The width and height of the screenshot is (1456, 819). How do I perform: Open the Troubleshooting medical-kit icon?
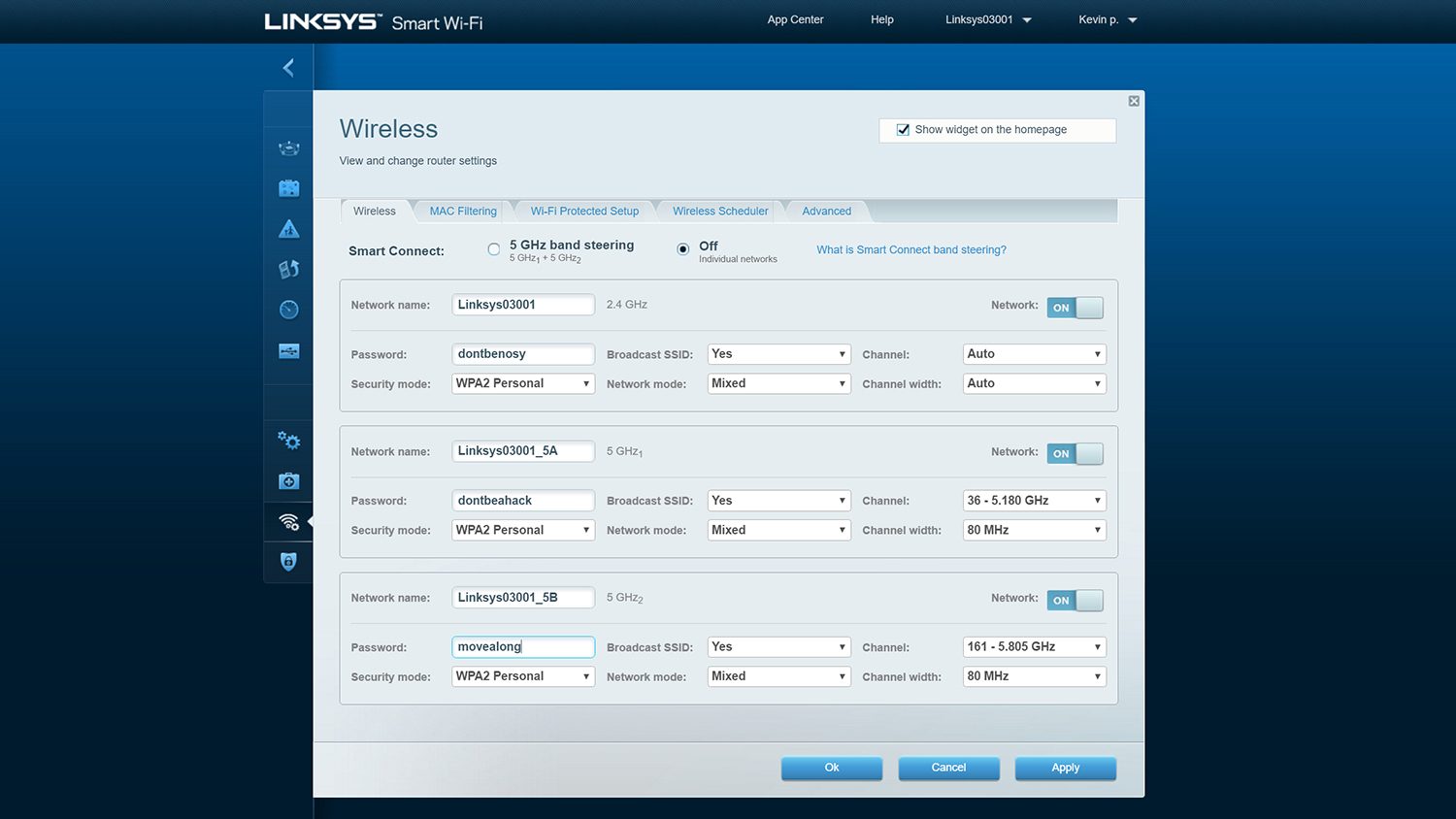coord(288,481)
